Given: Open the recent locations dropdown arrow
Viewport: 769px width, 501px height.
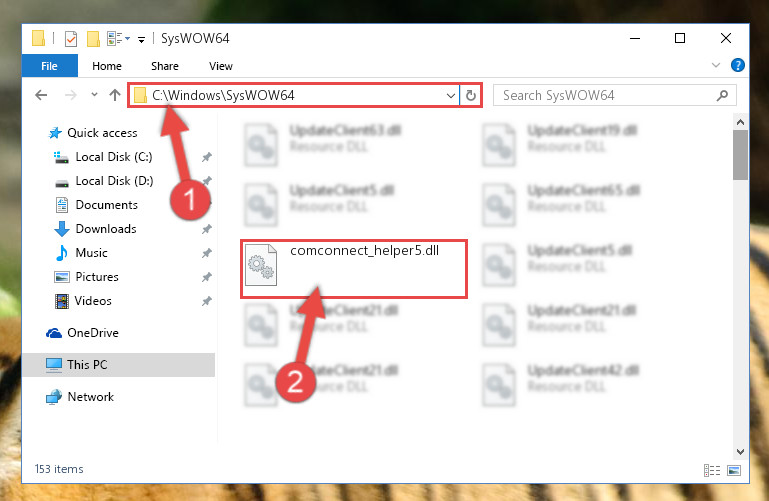Looking at the screenshot, I should click(94, 95).
